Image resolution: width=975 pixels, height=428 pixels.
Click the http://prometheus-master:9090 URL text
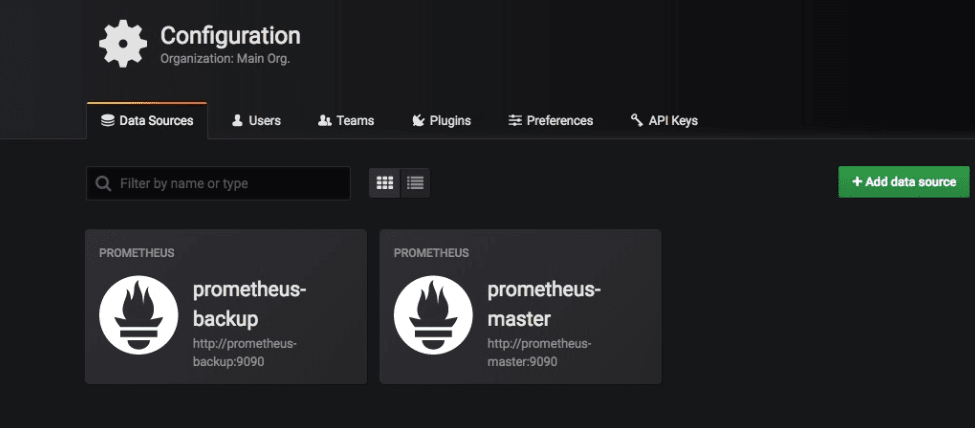click(539, 352)
